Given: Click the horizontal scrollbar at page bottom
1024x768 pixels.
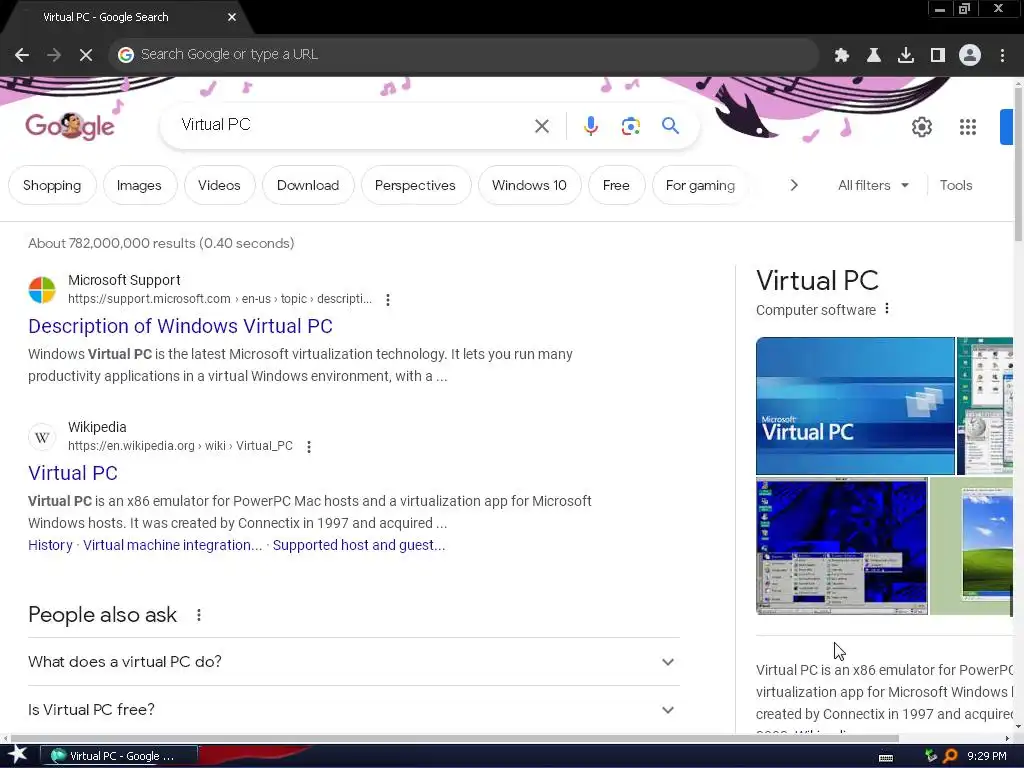Looking at the screenshot, I should 455,739.
